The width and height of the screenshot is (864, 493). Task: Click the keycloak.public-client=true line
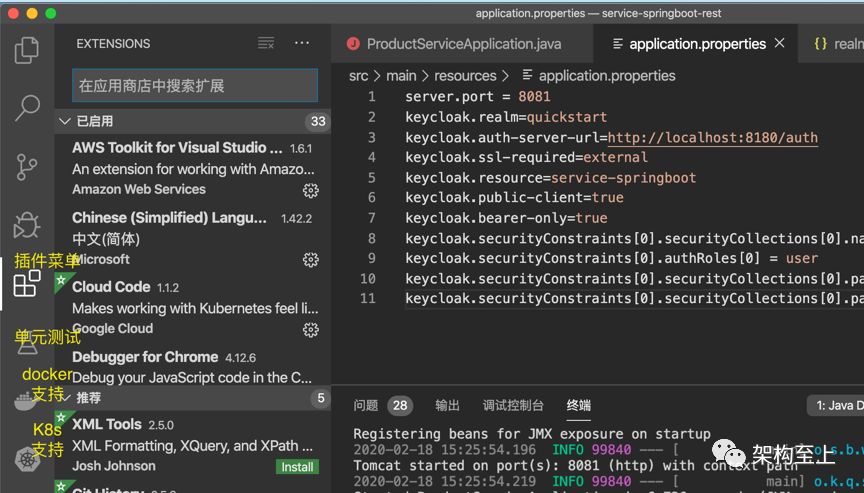514,197
